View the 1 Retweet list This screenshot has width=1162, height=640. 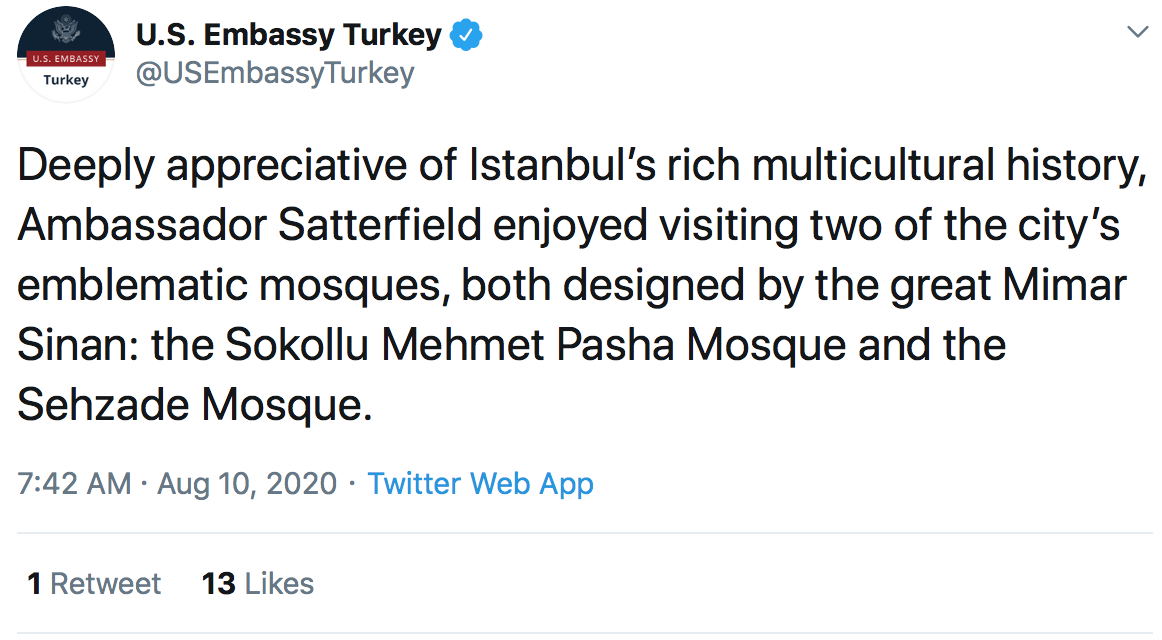pyautogui.click(x=94, y=584)
